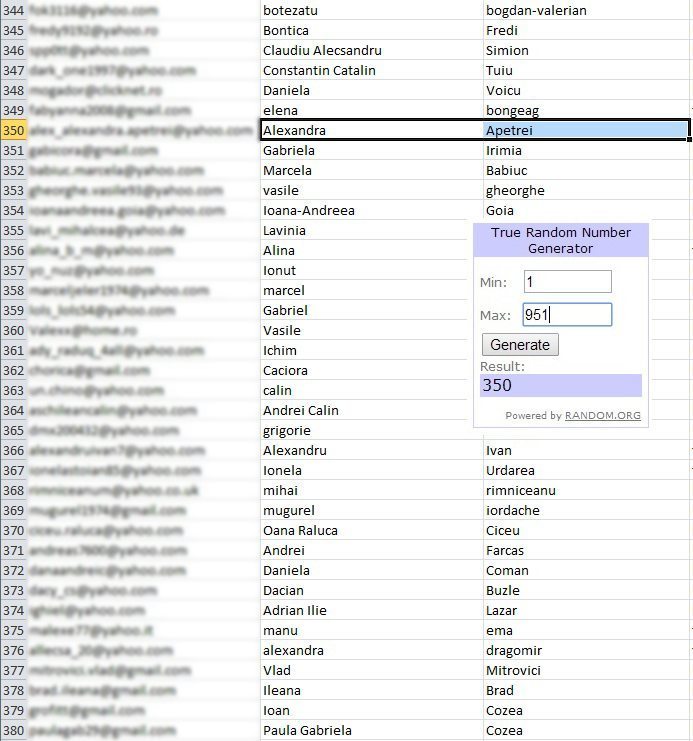The width and height of the screenshot is (693, 741).
Task: Click the Gabriel cell in row 359
Action: 372,310
